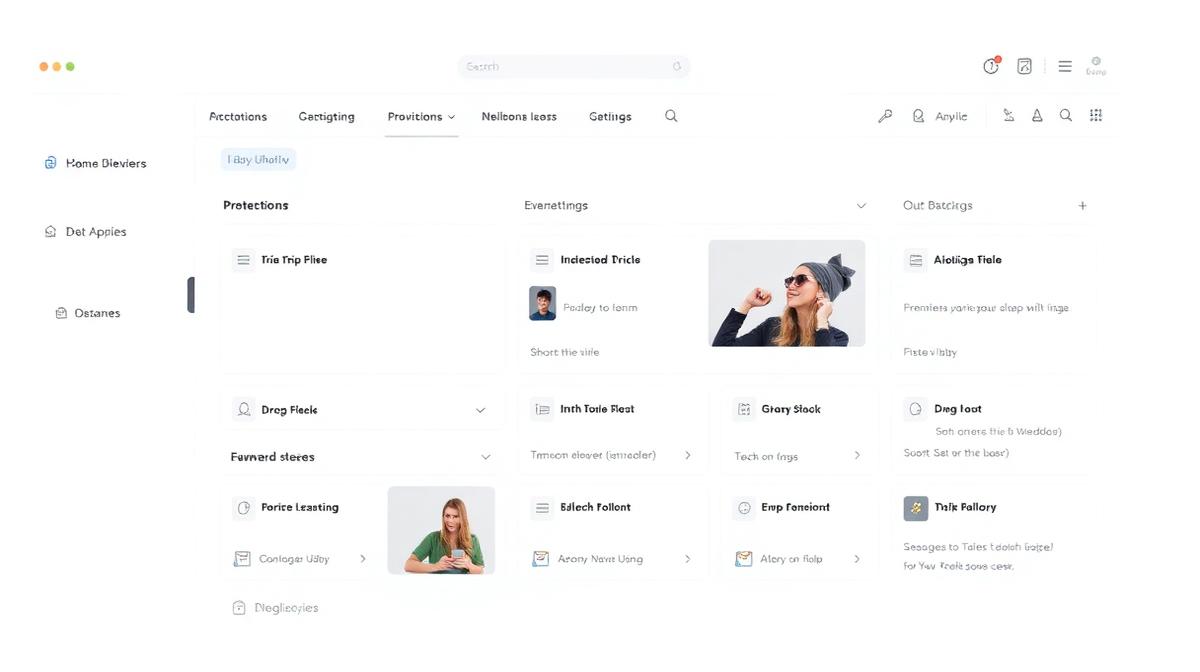Image resolution: width=1200 pixels, height=672 pixels.
Task: Open the Provitions tab dropdown
Action: coord(451,117)
